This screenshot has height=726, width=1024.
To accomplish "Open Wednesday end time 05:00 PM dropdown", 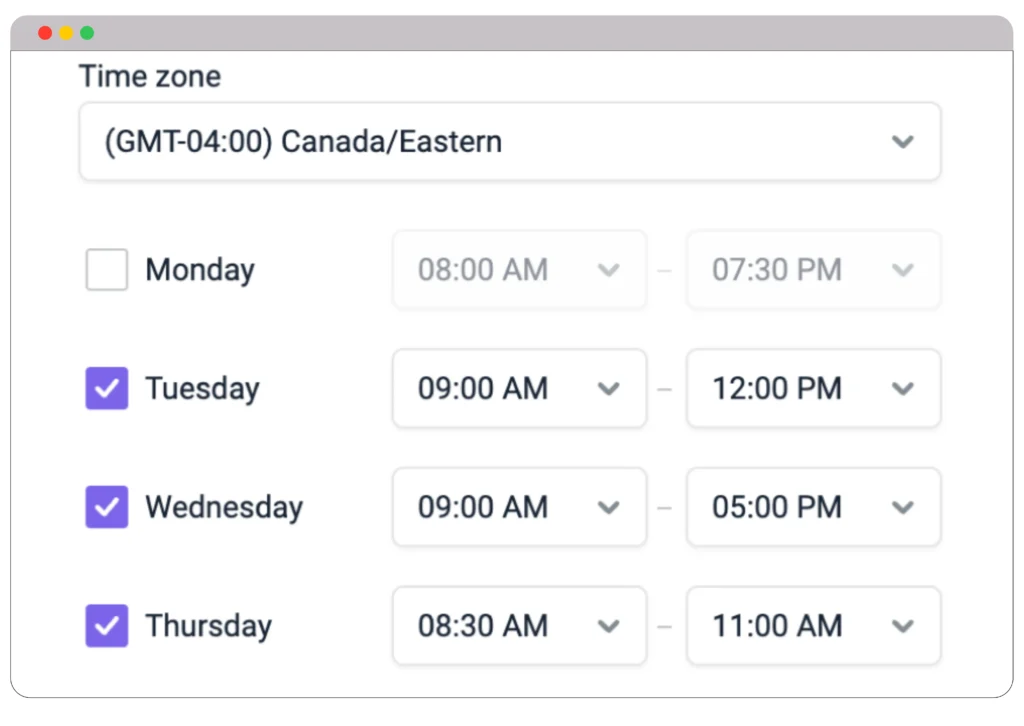I will click(813, 507).
